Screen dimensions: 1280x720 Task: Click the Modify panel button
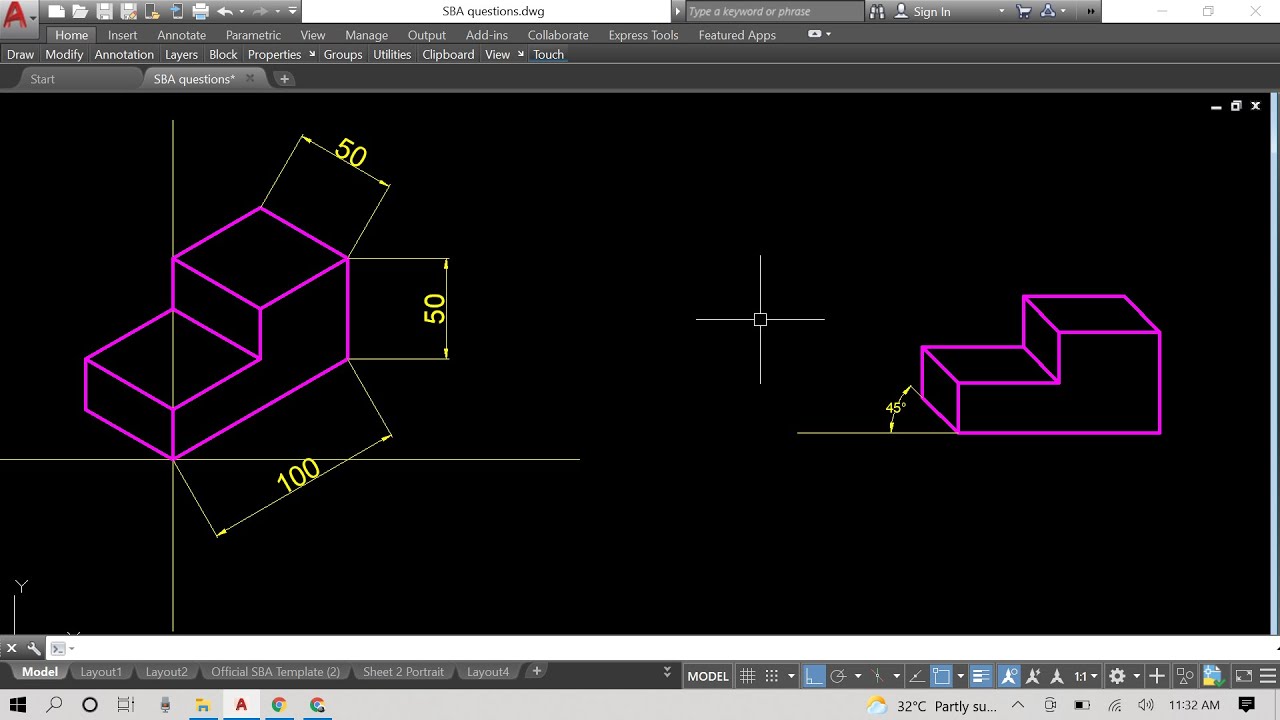tap(64, 54)
